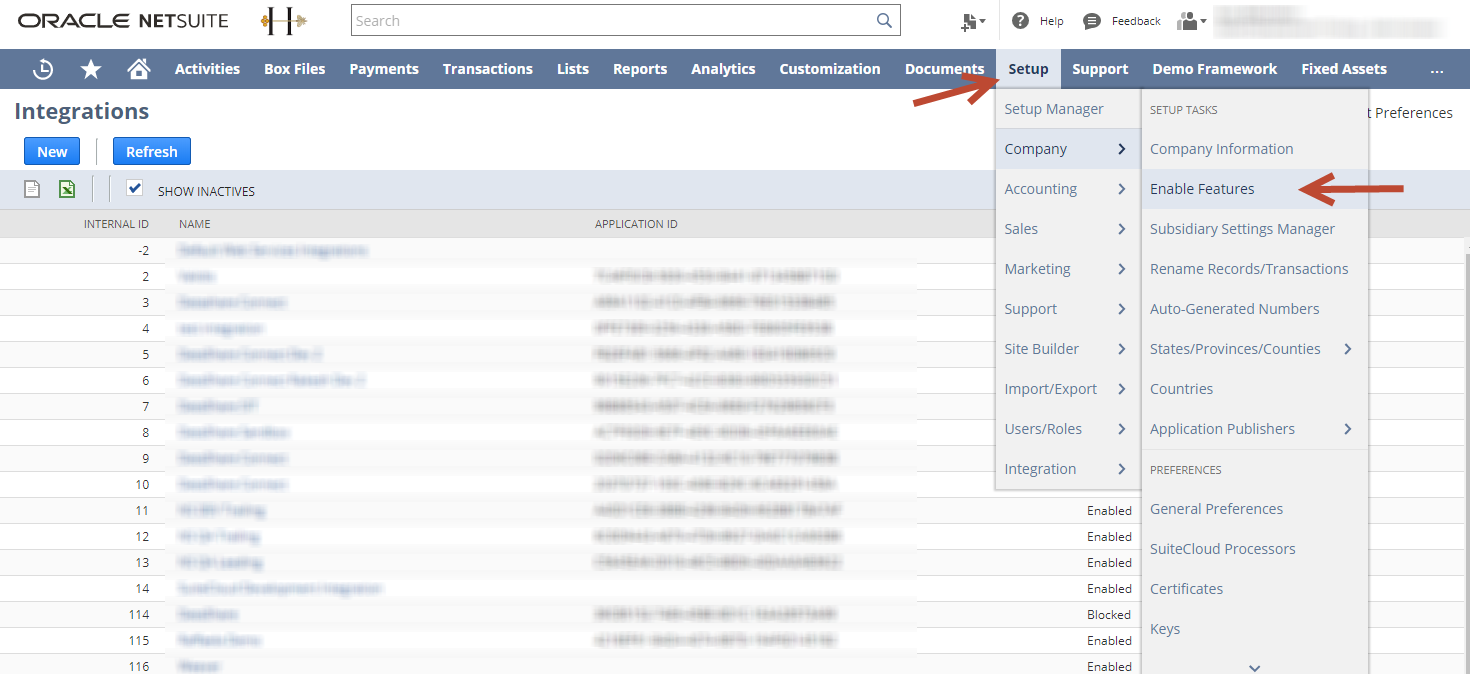Expand the Accounting submenu
The height and width of the screenshot is (674, 1470).
pos(1066,189)
